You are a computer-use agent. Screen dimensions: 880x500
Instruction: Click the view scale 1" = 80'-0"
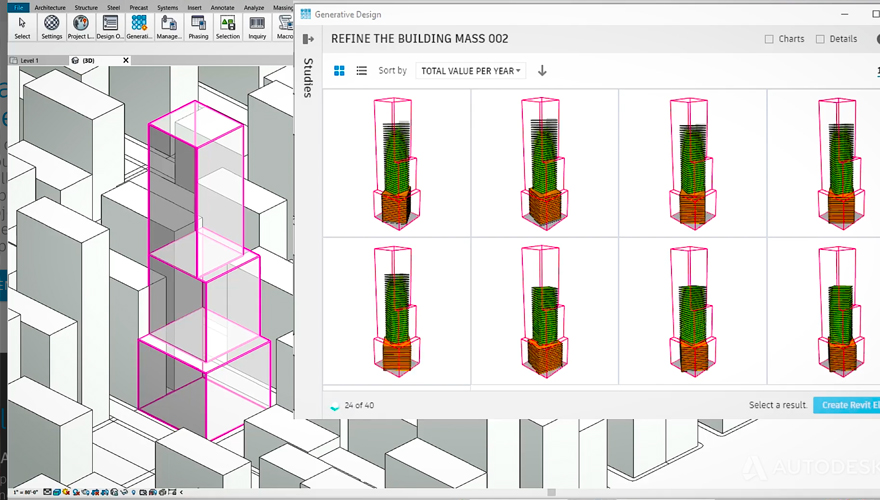tap(26, 492)
